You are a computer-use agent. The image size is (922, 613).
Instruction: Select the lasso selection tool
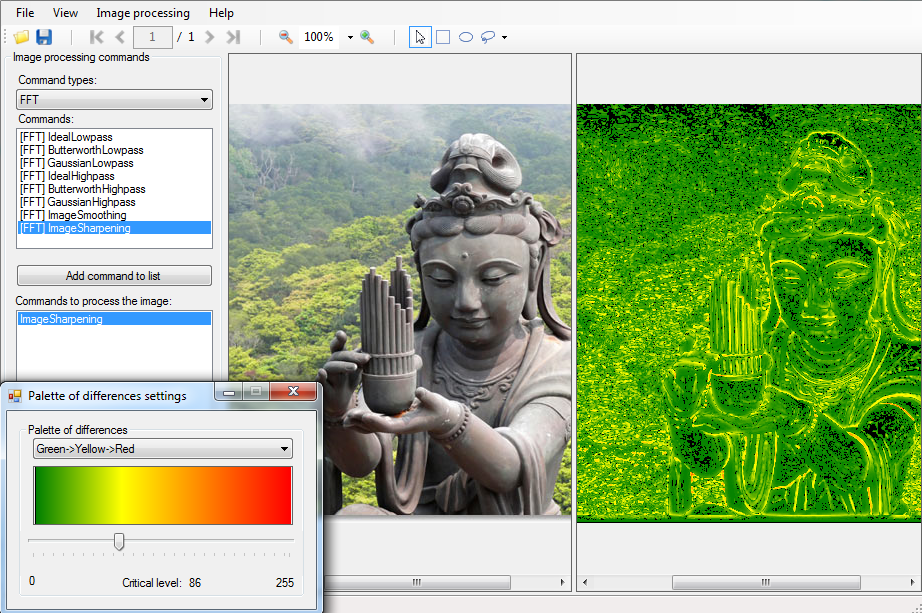[x=488, y=37]
